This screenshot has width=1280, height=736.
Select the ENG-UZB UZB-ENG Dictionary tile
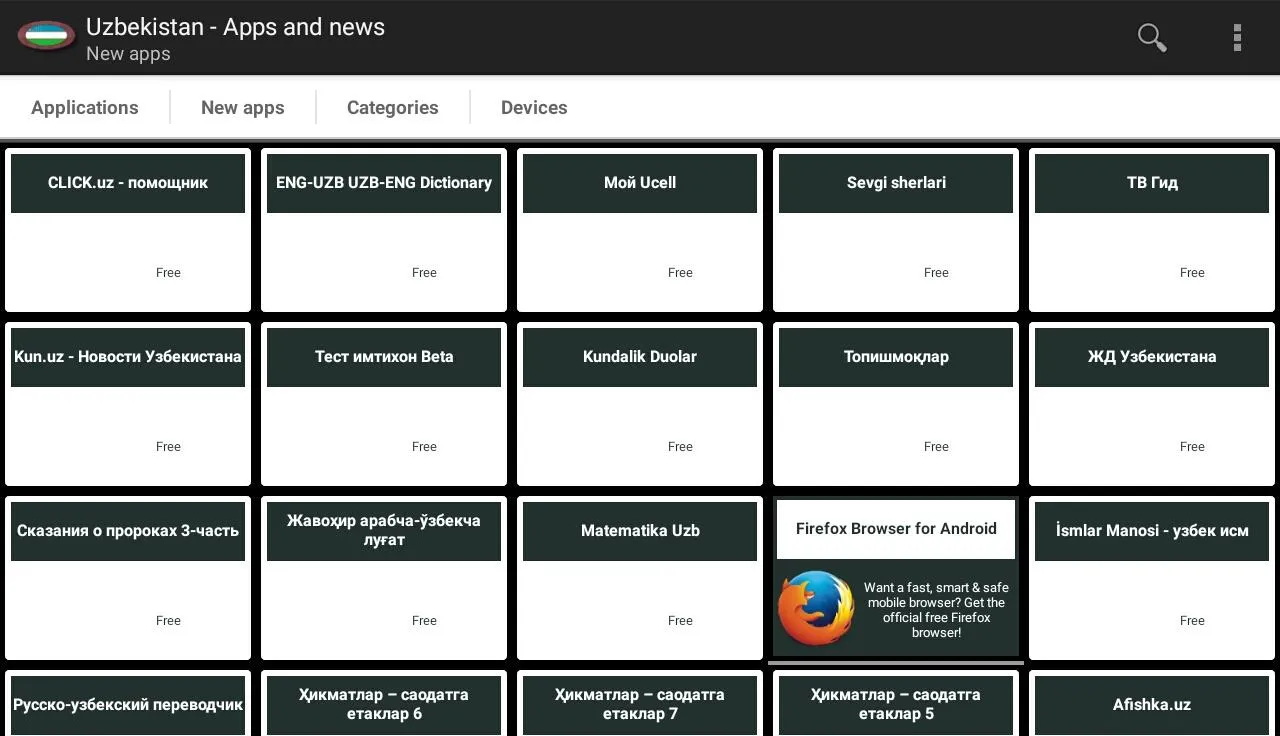click(384, 230)
